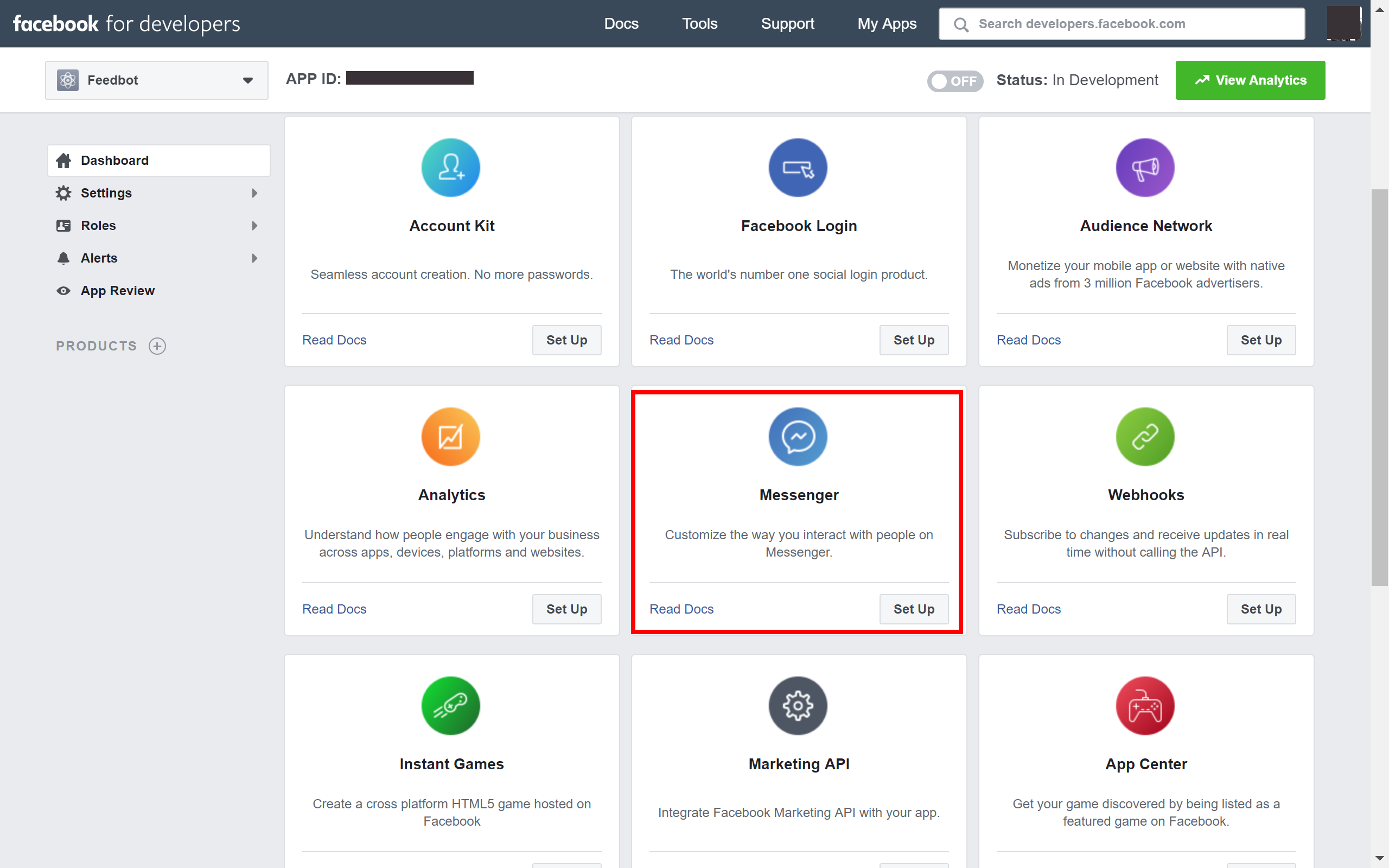This screenshot has height=868, width=1389.
Task: Select Dashboard in the sidebar
Action: click(158, 161)
